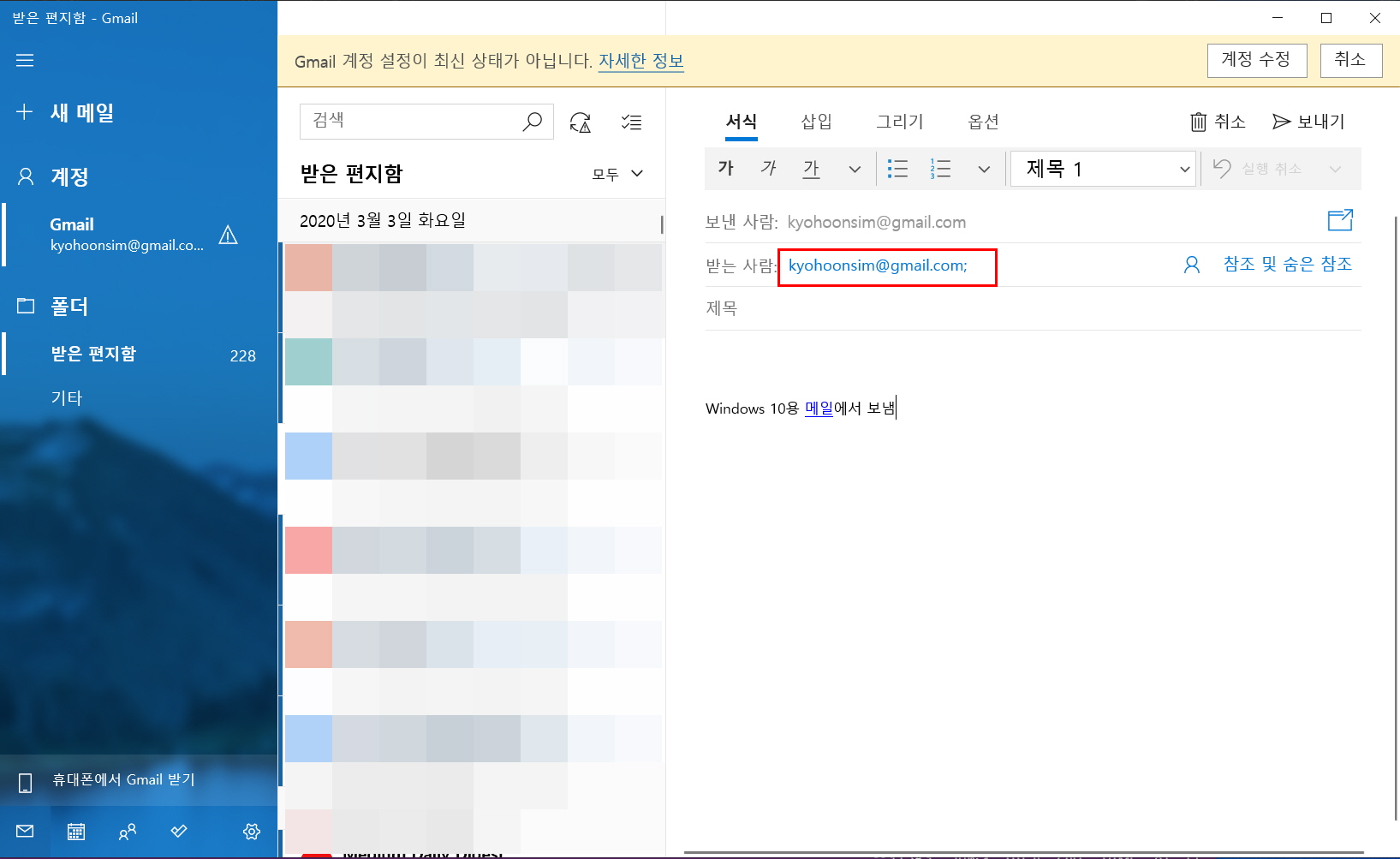Image resolution: width=1400 pixels, height=859 pixels.
Task: Discard the draft with the trash 취소 button
Action: 1218,122
